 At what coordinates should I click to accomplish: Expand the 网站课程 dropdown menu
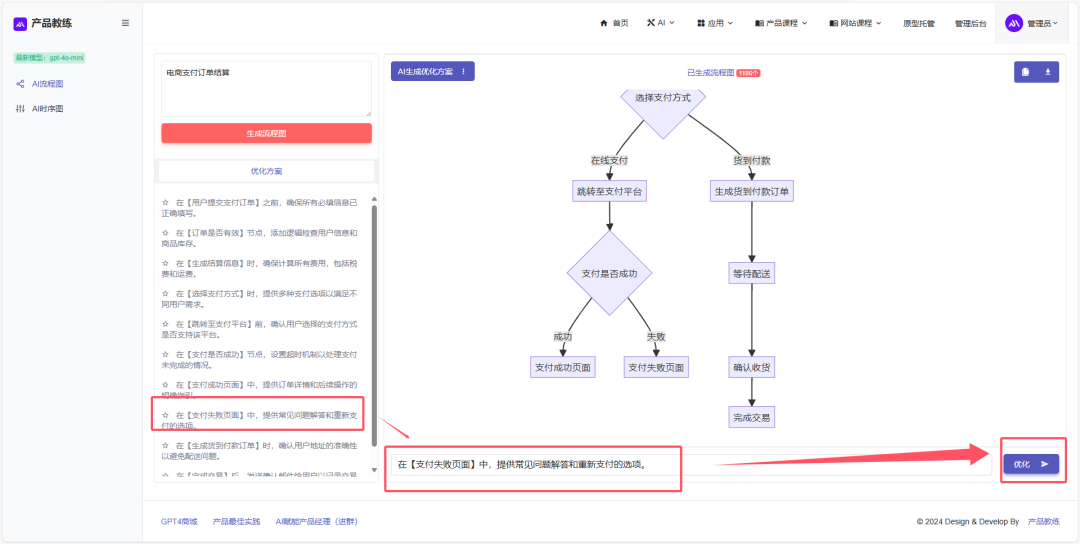coord(855,23)
